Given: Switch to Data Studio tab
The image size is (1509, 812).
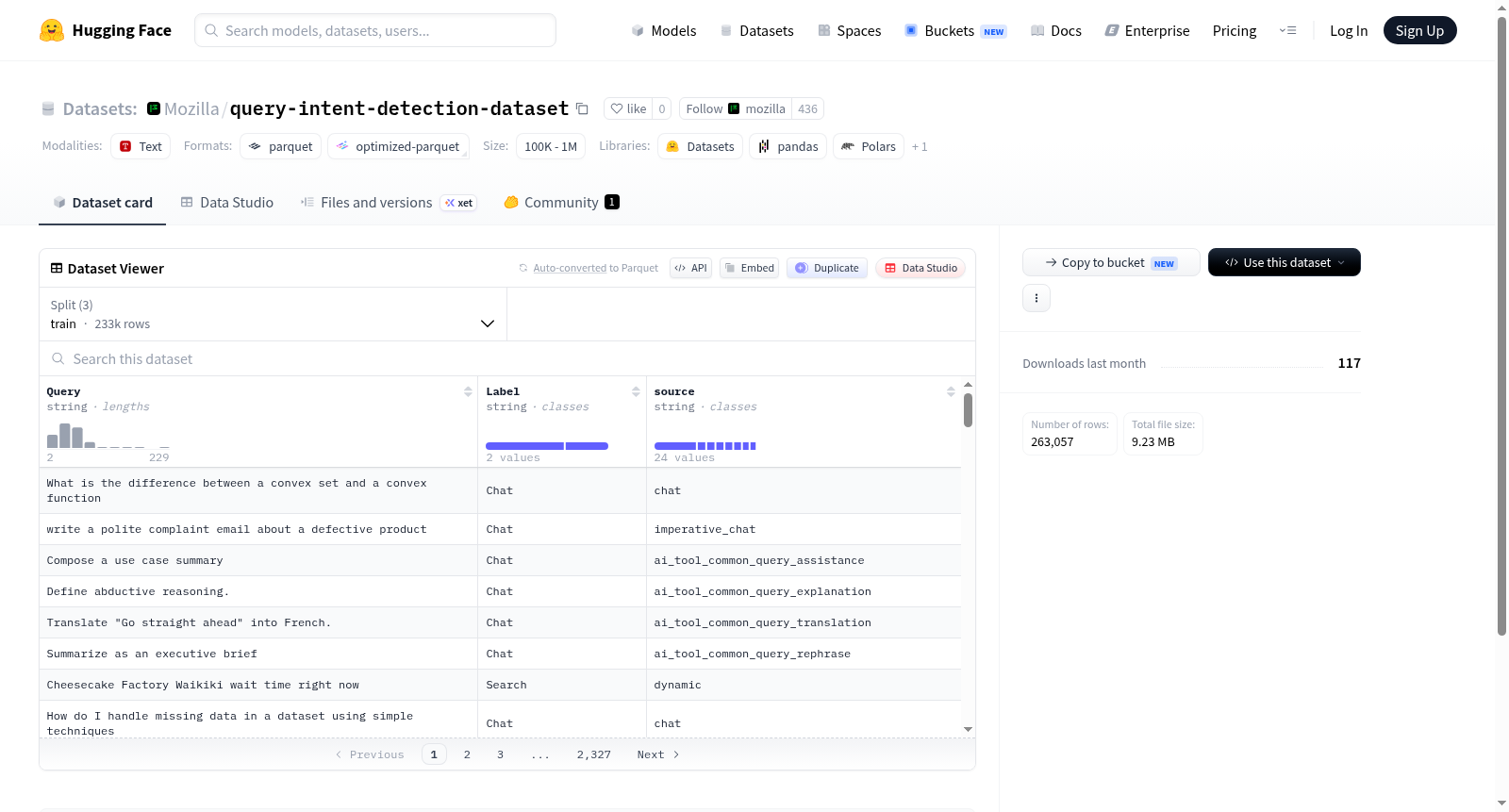Looking at the screenshot, I should coord(227,202).
